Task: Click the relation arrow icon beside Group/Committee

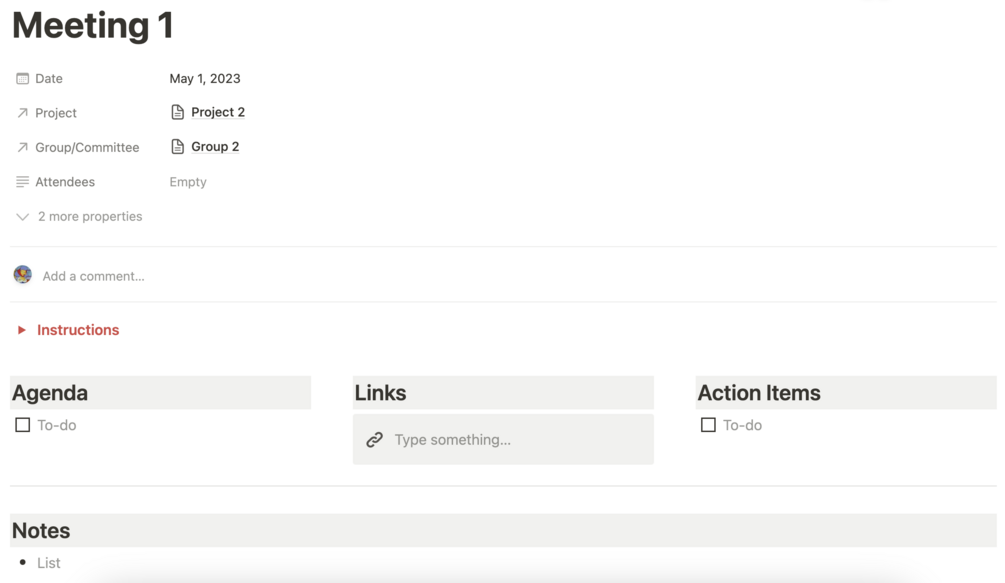Action: [22, 147]
